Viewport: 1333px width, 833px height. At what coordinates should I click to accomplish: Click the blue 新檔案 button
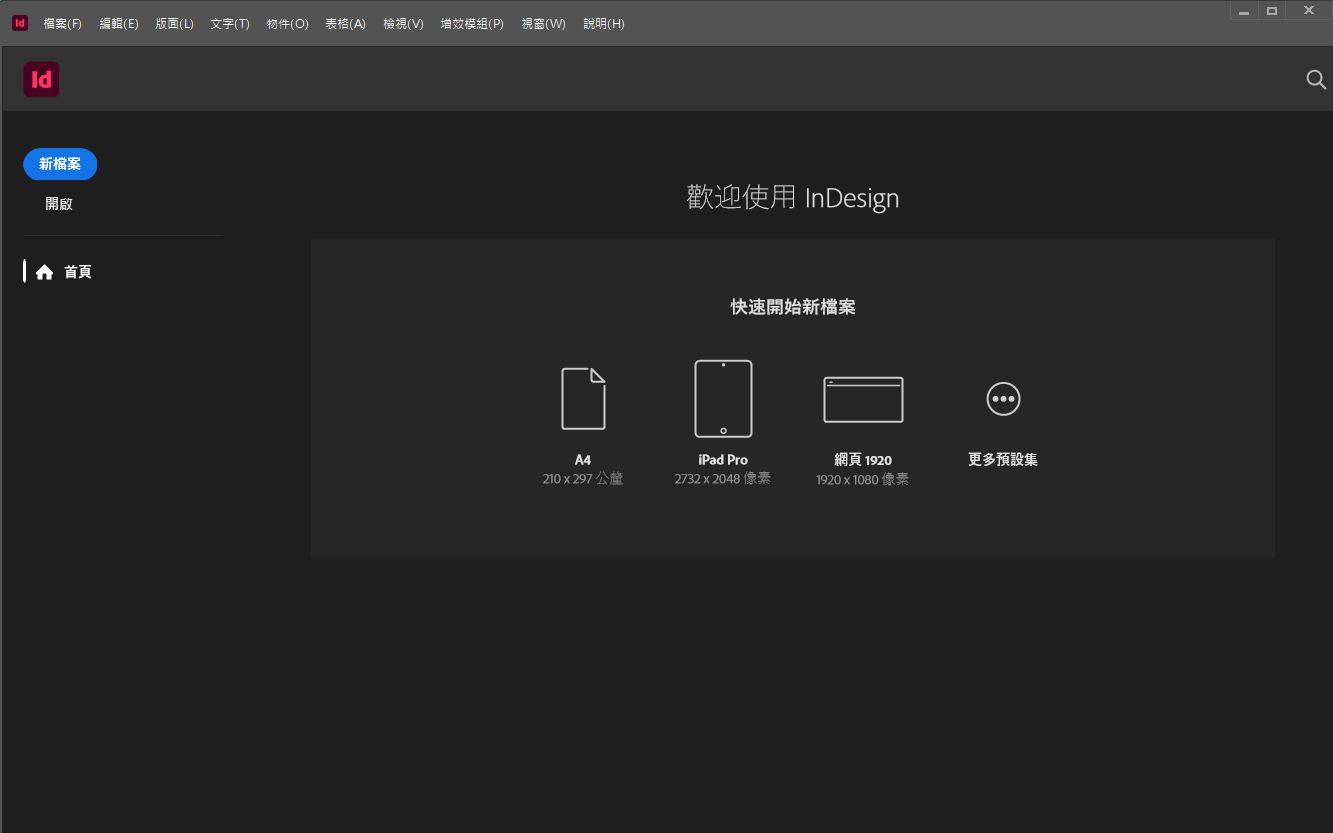pos(60,164)
